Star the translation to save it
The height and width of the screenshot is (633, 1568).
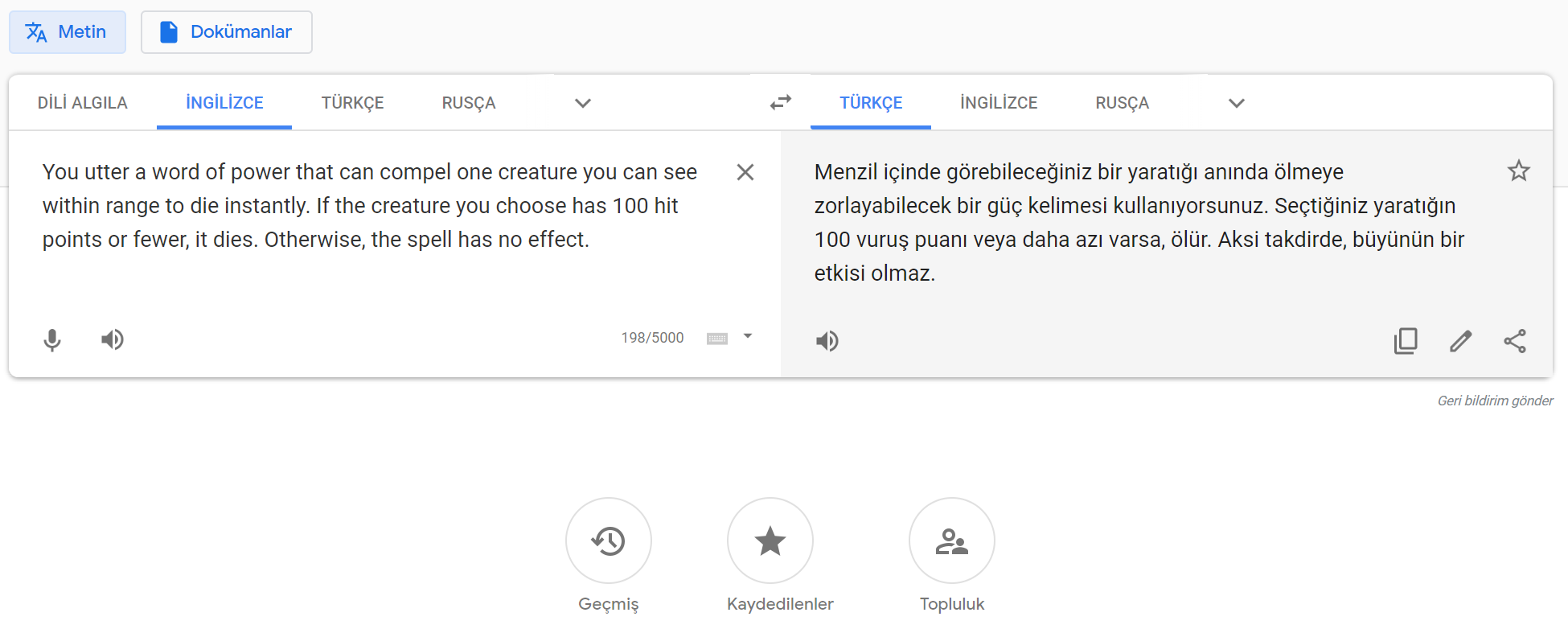point(1518,171)
